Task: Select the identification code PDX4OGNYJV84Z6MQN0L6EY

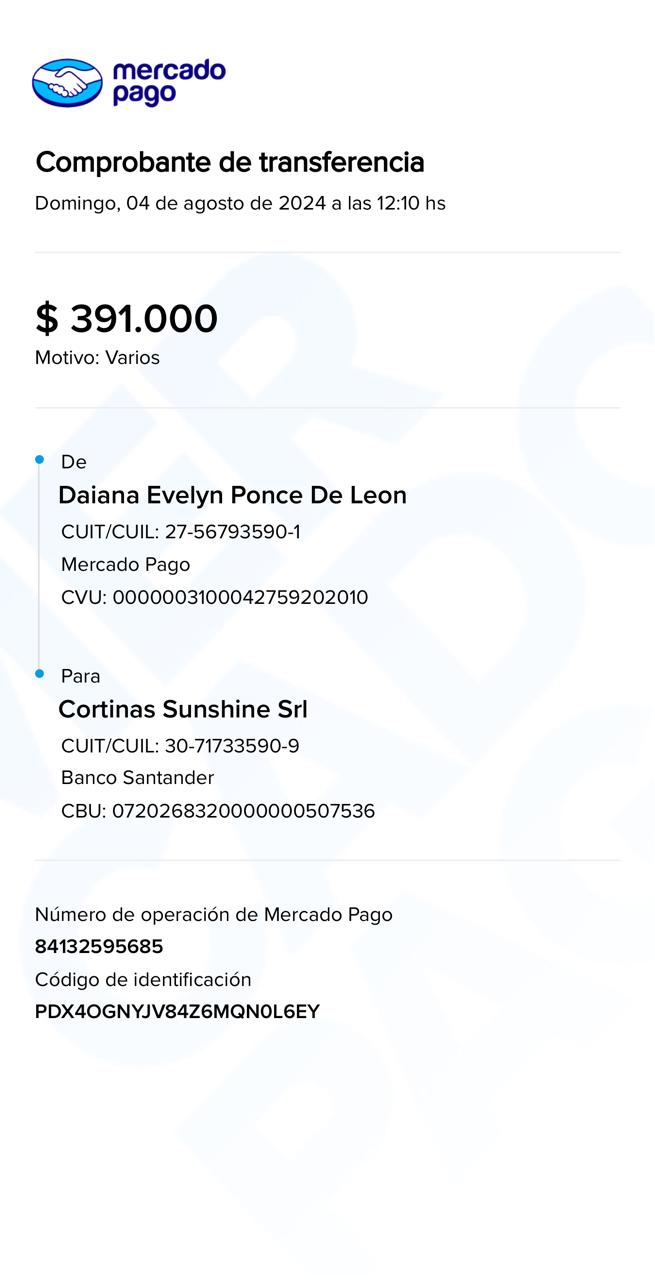Action: click(x=177, y=1011)
